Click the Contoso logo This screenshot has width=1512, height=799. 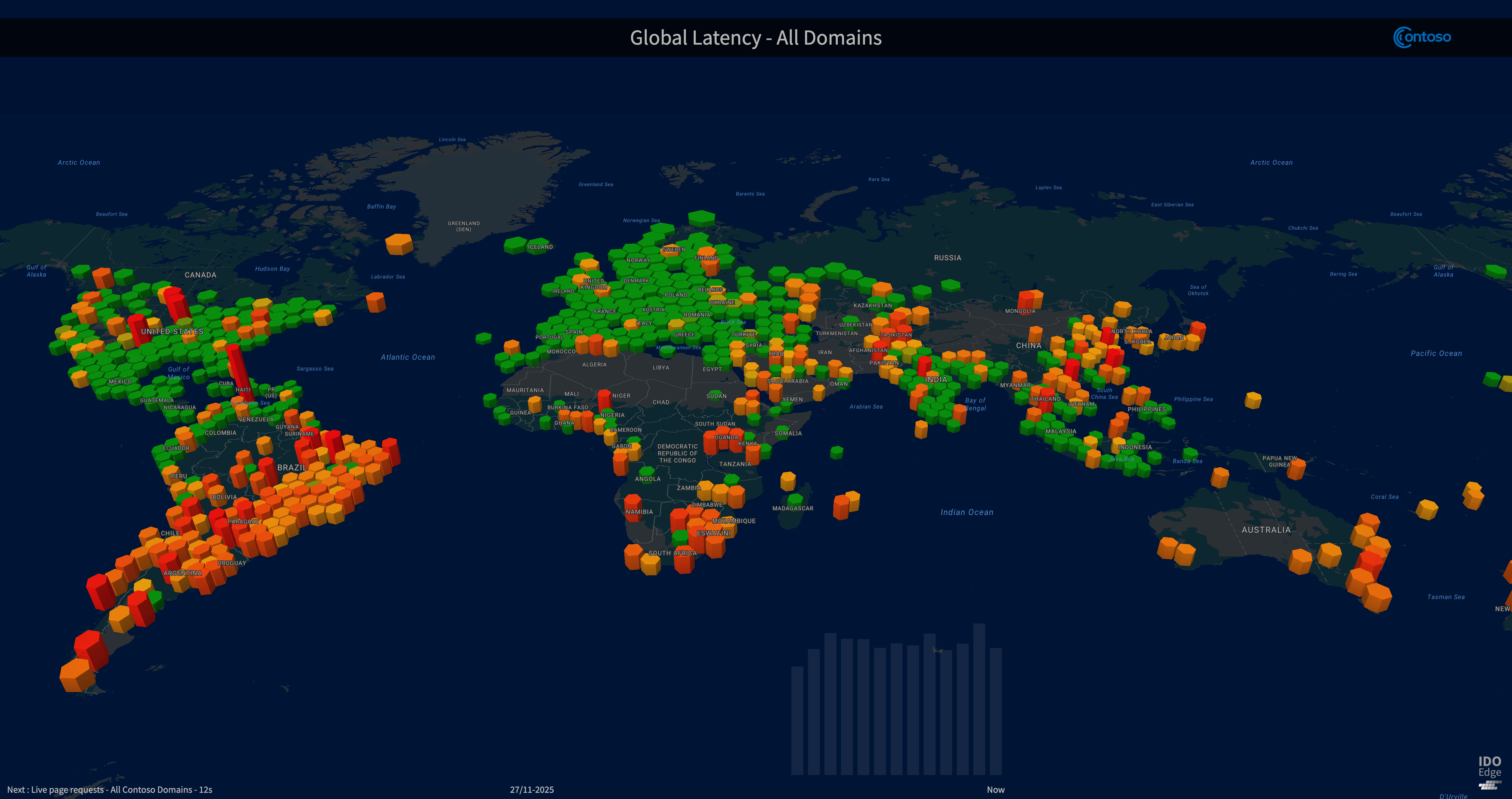coord(1422,38)
